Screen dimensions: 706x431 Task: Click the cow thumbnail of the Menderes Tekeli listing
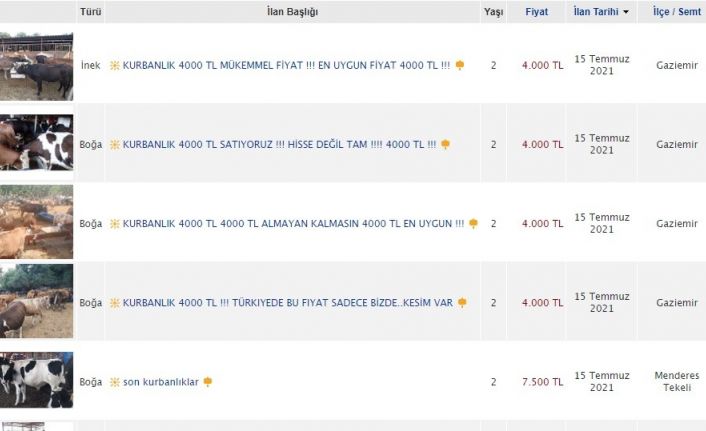[36, 380]
